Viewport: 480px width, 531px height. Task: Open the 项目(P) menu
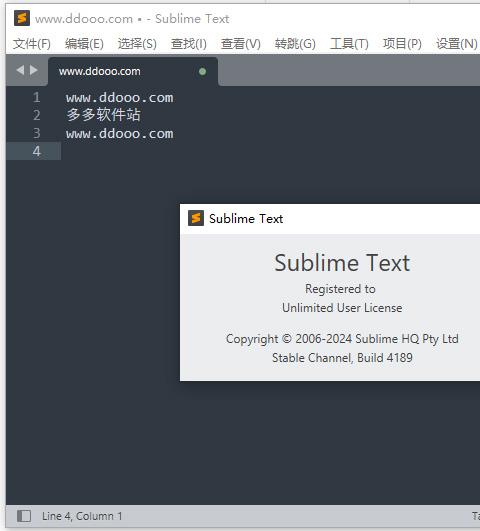pos(402,44)
